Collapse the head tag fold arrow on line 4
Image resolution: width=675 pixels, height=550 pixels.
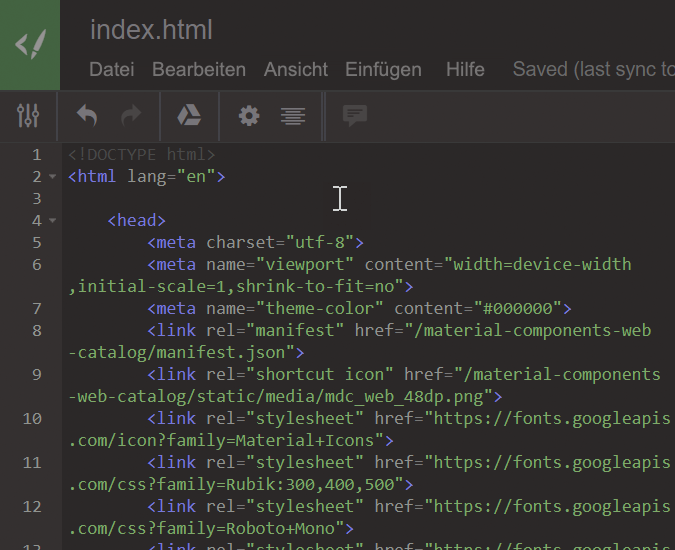53,220
